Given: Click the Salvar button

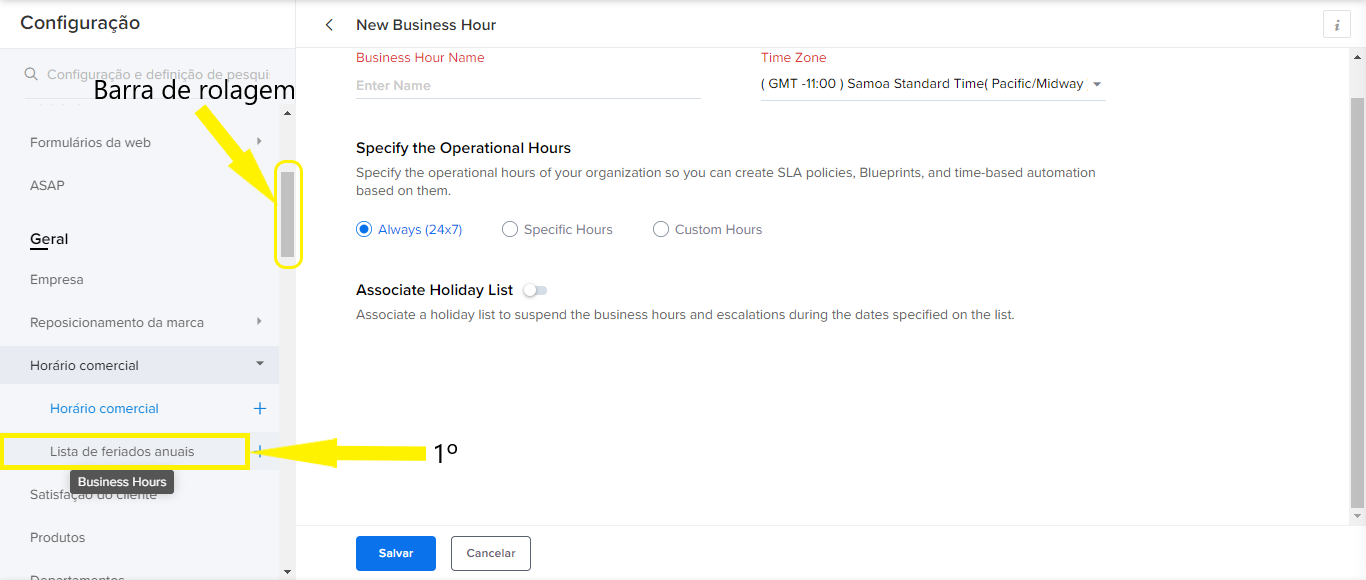Looking at the screenshot, I should pos(396,553).
